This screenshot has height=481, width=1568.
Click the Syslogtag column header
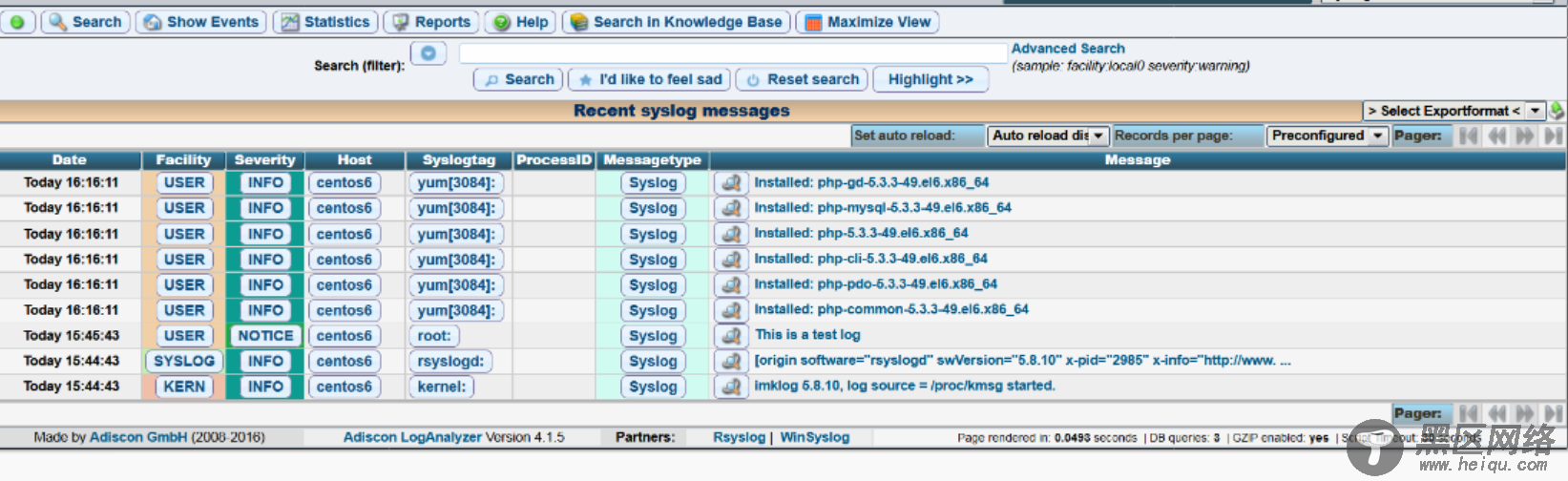pos(459,160)
